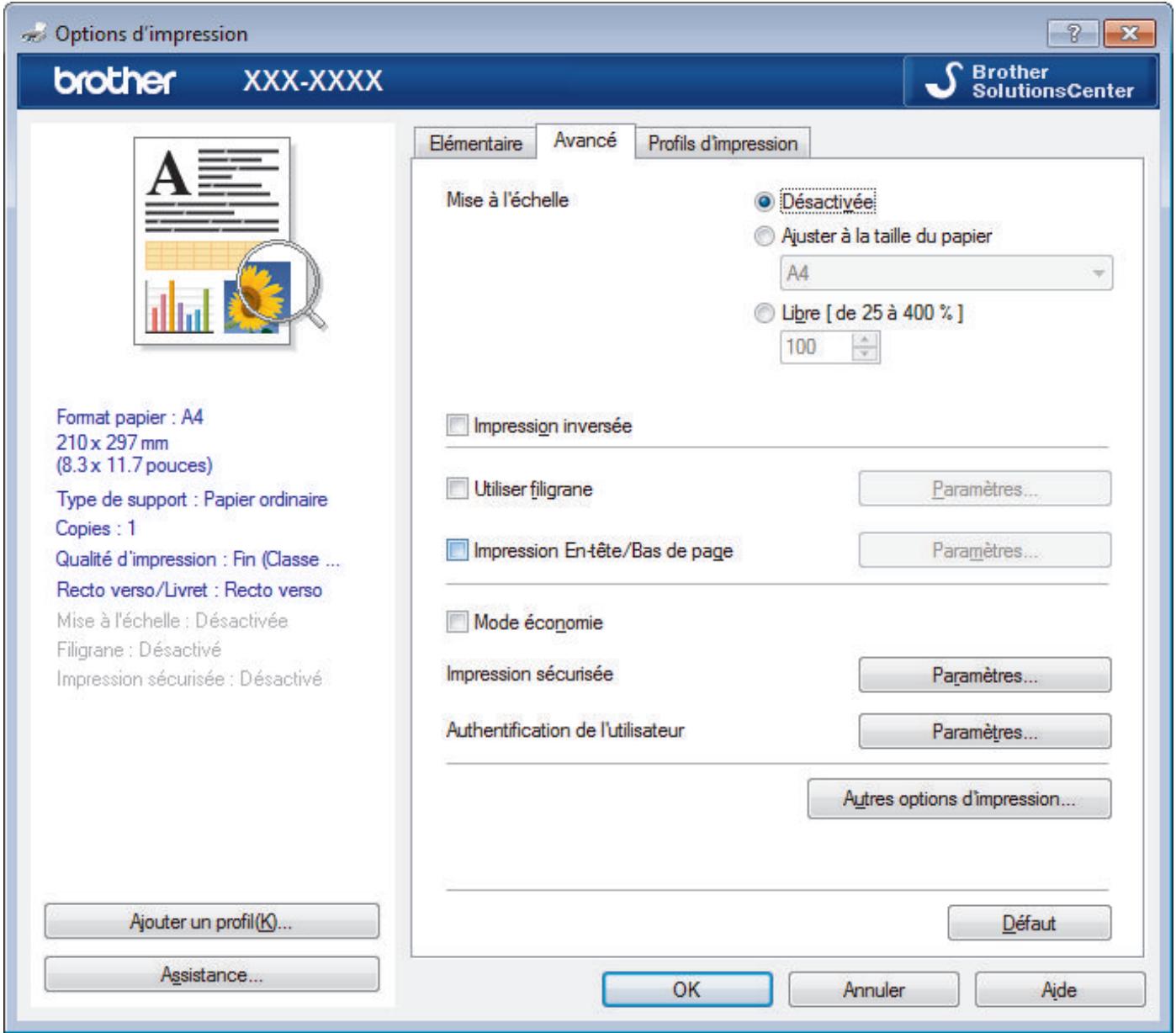Viewport: 1176px width, 1033px height.
Task: Click Filigrane : Désactivé summary line
Action: pyautogui.click(x=139, y=649)
